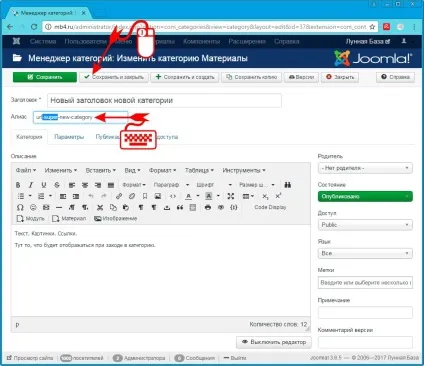
Task: Open Язык dropdown showing Все
Action: (365, 253)
